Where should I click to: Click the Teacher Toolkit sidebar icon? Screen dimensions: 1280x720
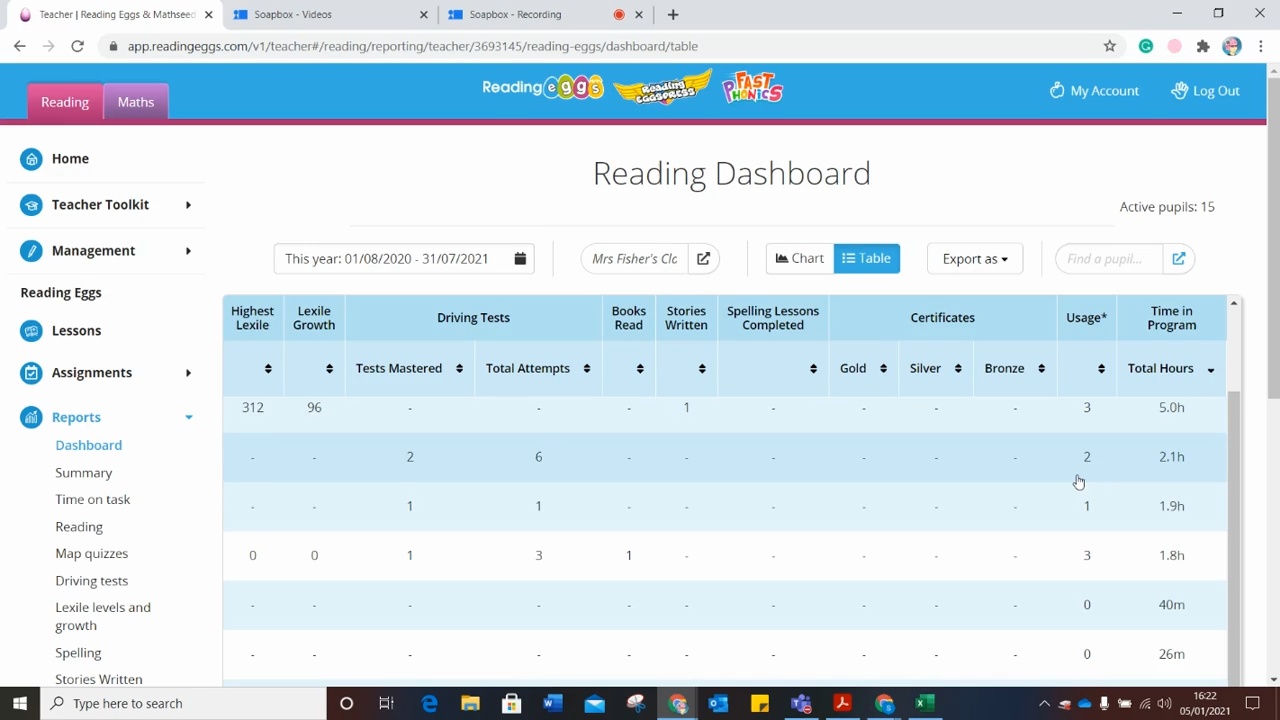(32, 205)
